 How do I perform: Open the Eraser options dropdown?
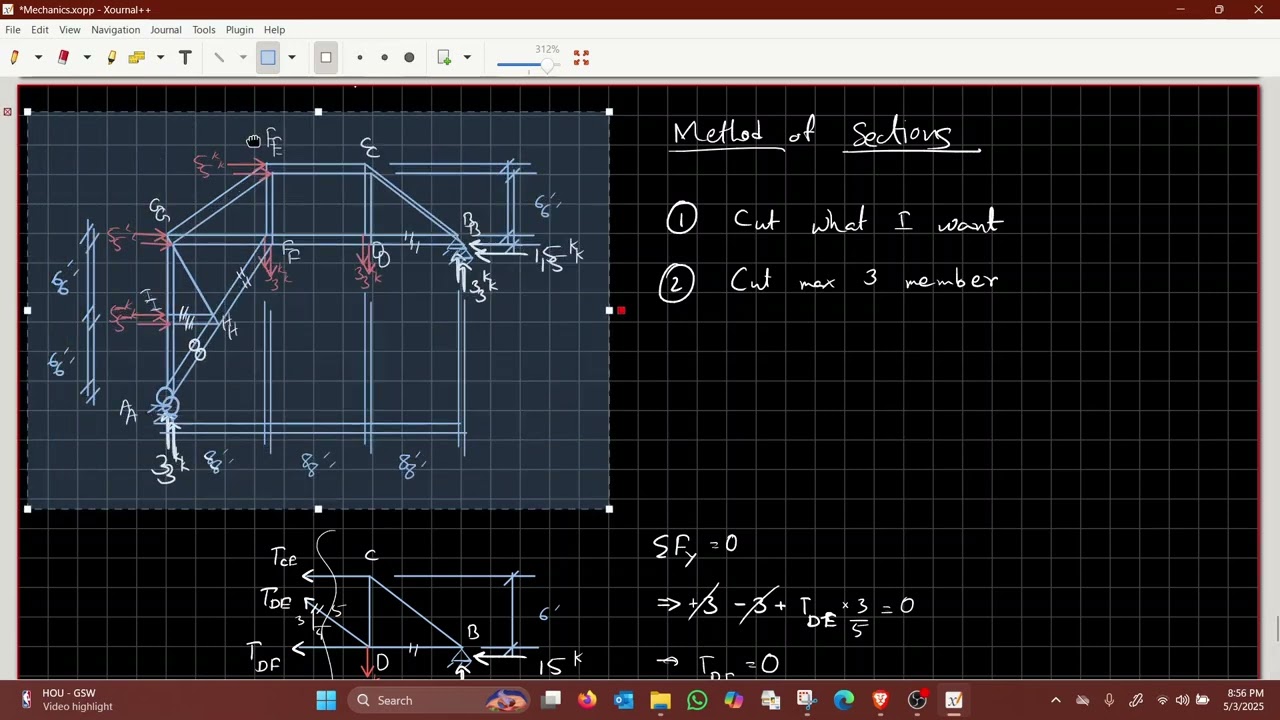(87, 58)
